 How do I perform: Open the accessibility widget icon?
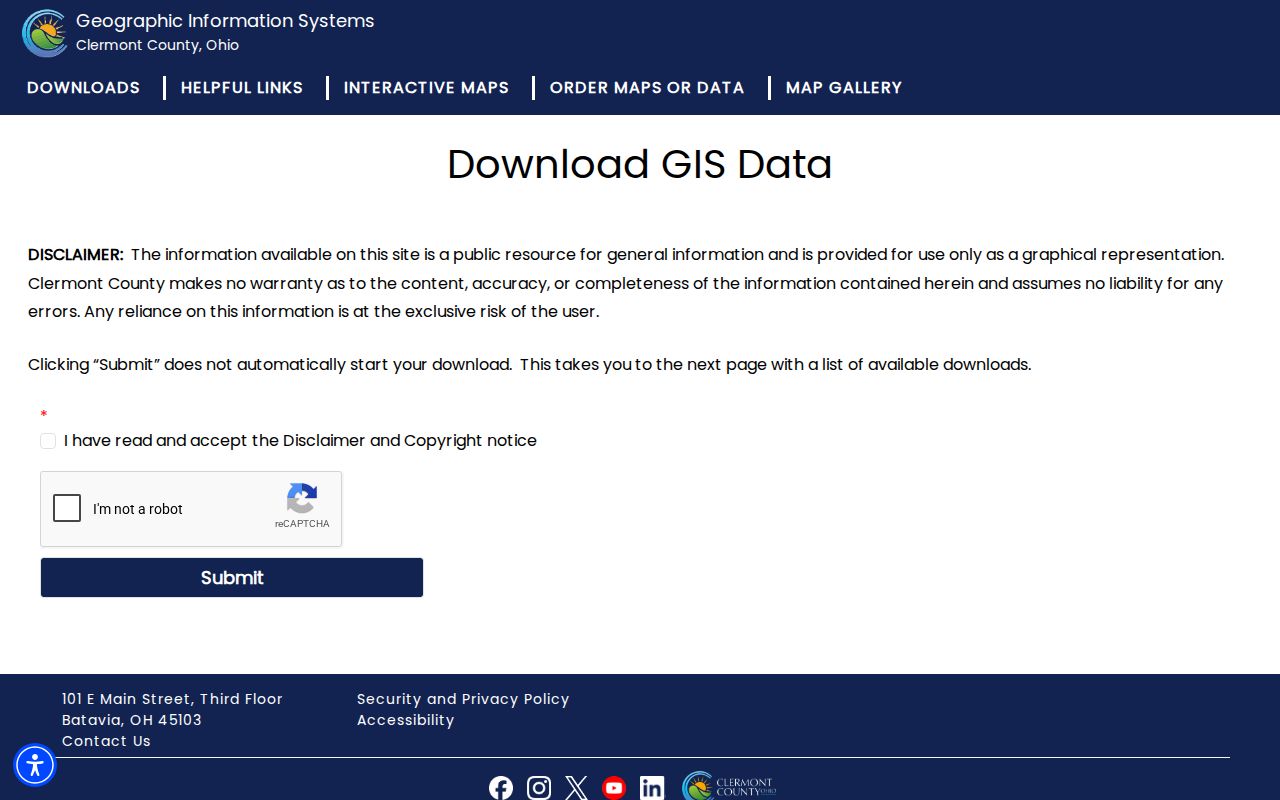[35, 765]
